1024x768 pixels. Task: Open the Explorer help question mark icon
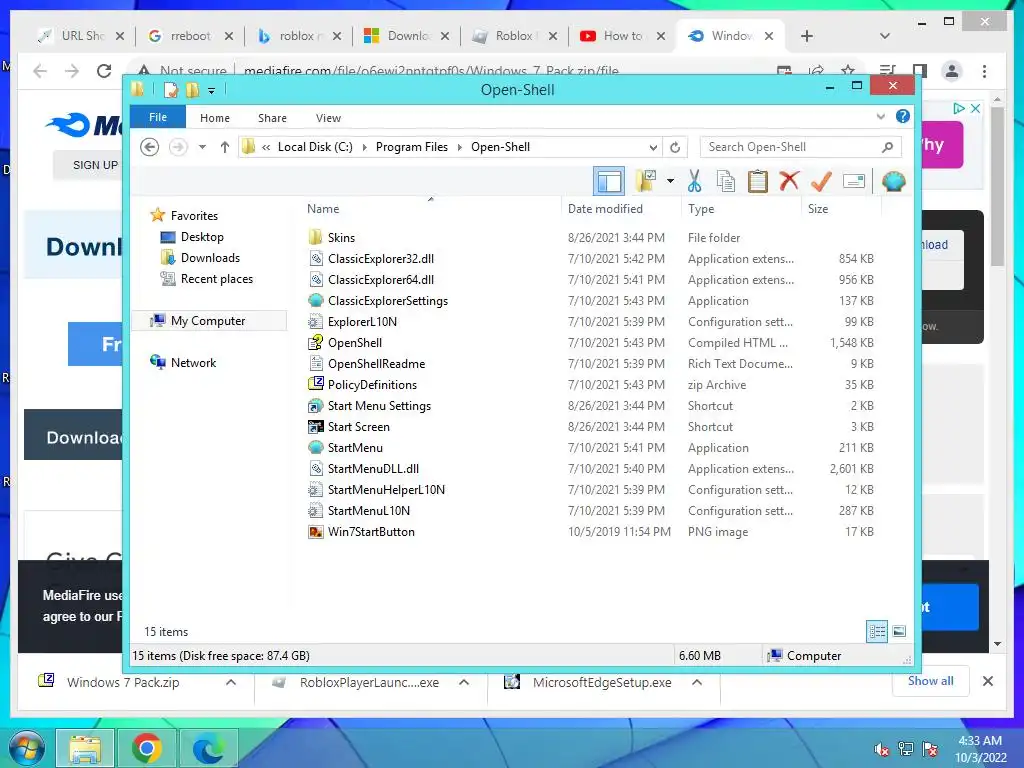[903, 116]
